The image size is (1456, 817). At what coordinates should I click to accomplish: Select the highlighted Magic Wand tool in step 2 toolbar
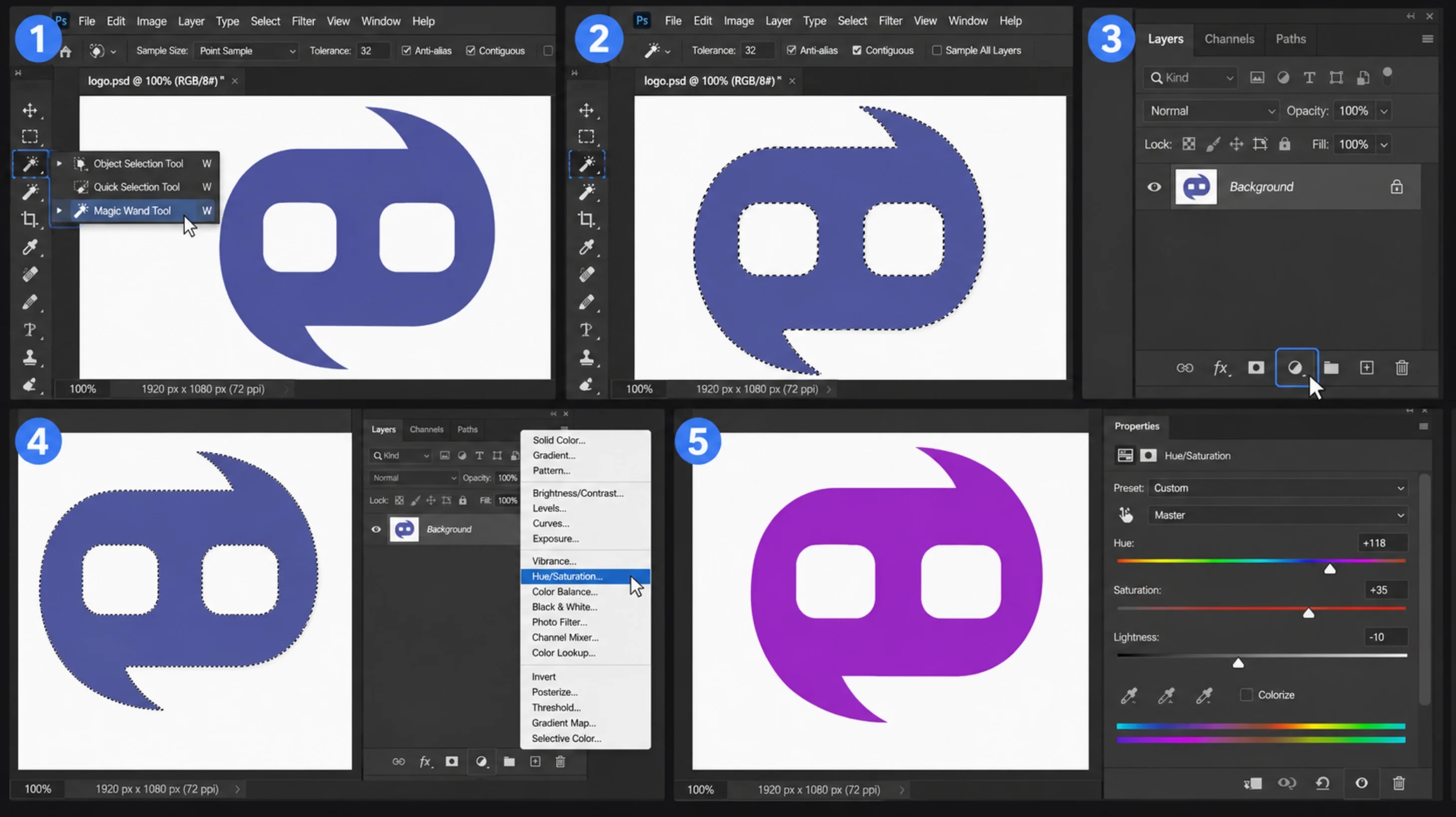coord(587,164)
